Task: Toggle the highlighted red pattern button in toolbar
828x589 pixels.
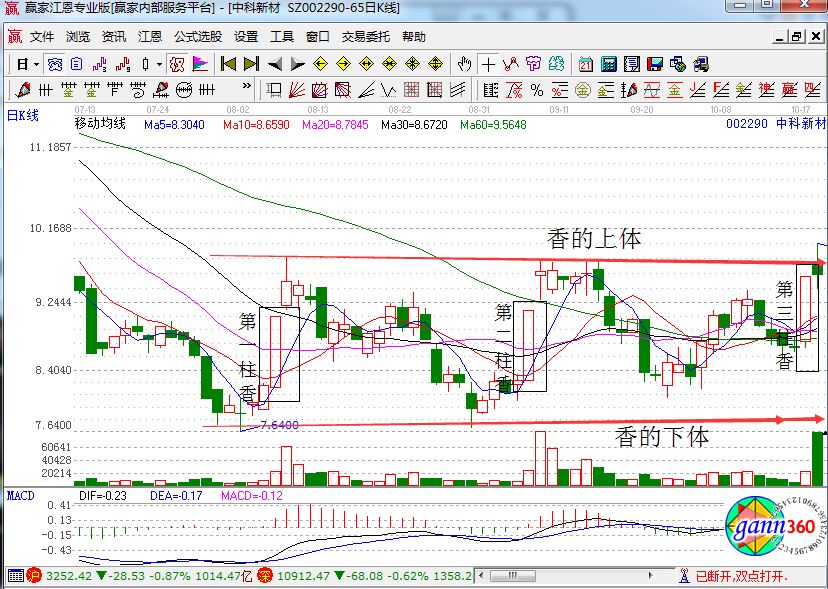Action: tap(176, 64)
